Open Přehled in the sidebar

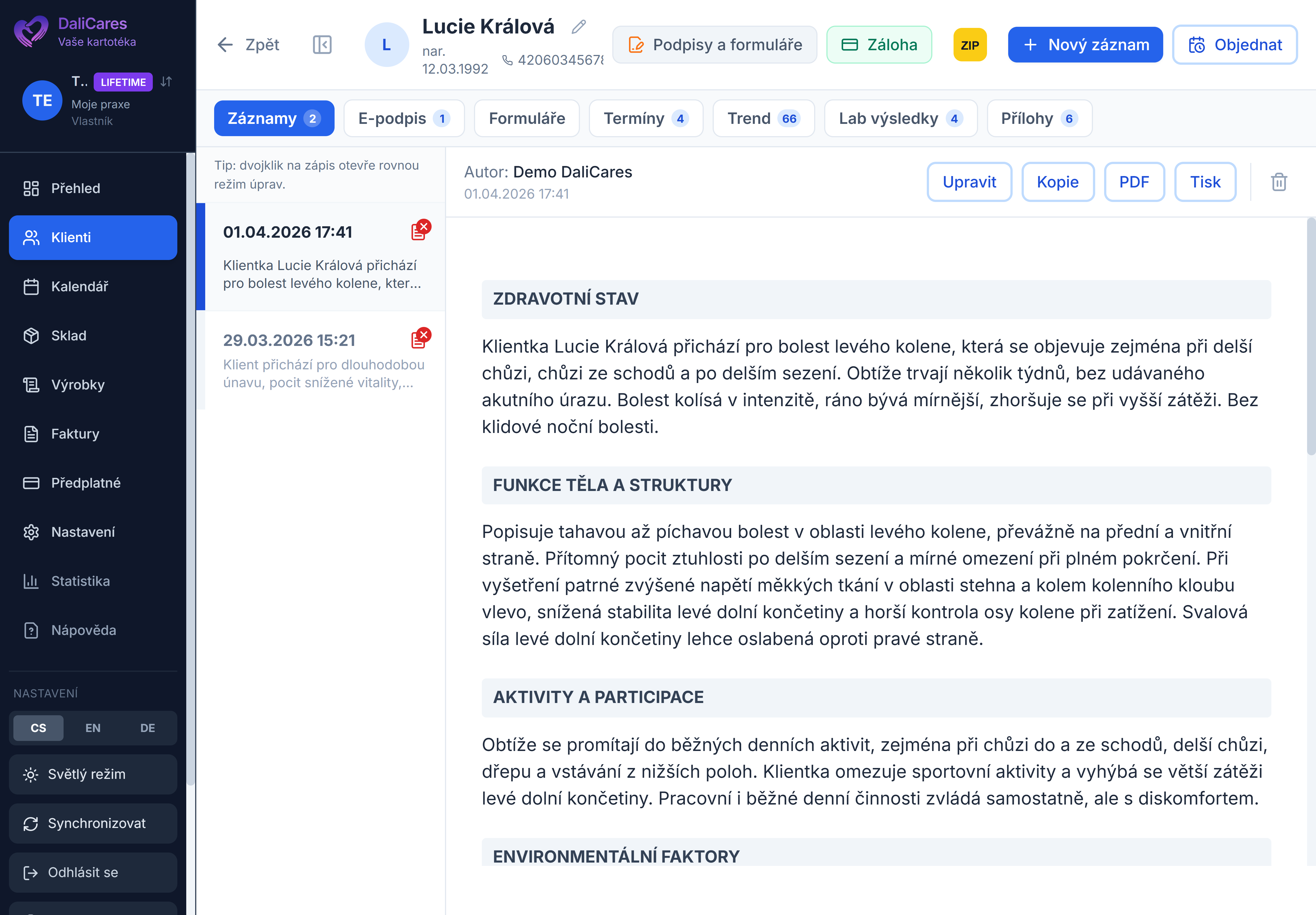click(93, 189)
